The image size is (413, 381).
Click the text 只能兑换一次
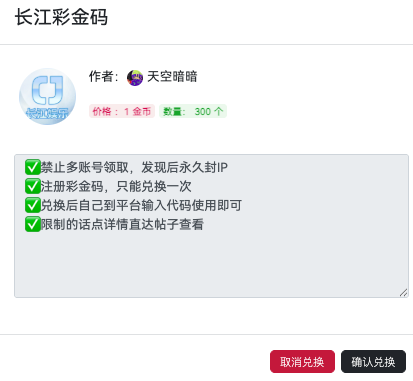[154, 186]
